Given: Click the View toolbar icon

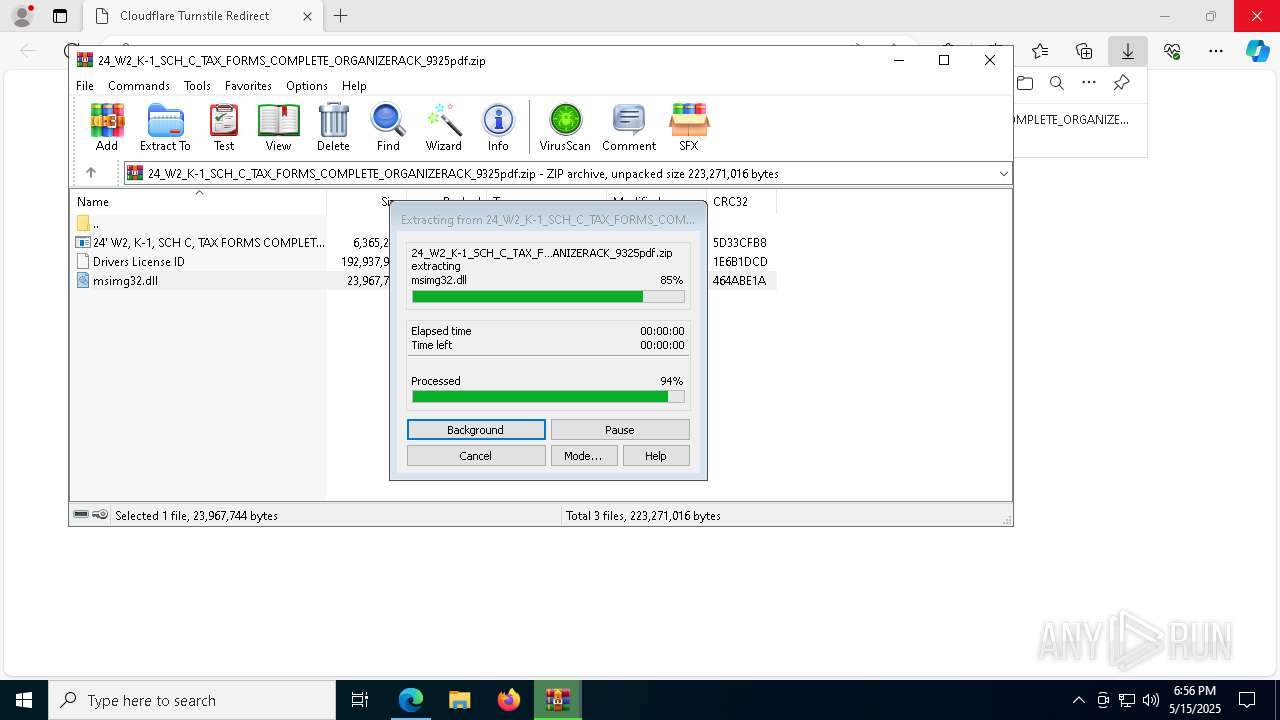Looking at the screenshot, I should point(278,127).
